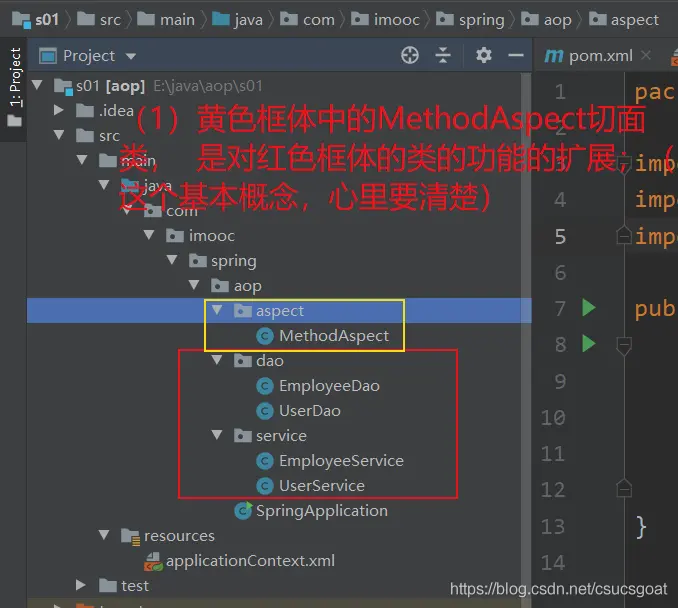Viewport: 678px width, 608px height.
Task: Select the aspect package row
Action: pyautogui.click(x=279, y=310)
